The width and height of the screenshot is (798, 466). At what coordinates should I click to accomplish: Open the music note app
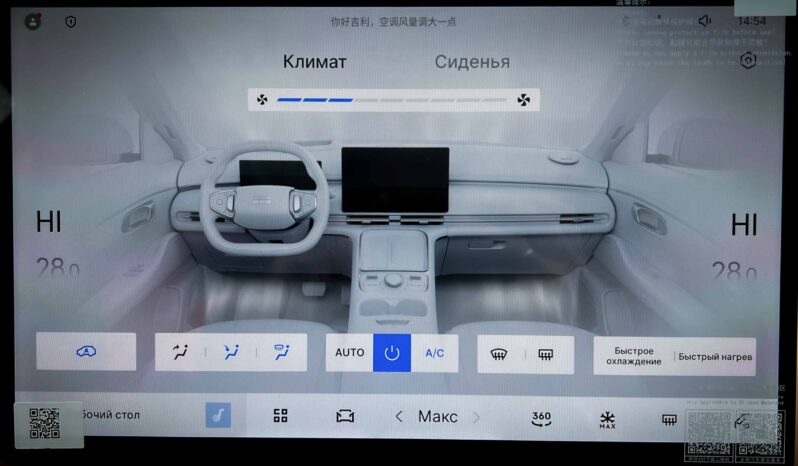218,415
